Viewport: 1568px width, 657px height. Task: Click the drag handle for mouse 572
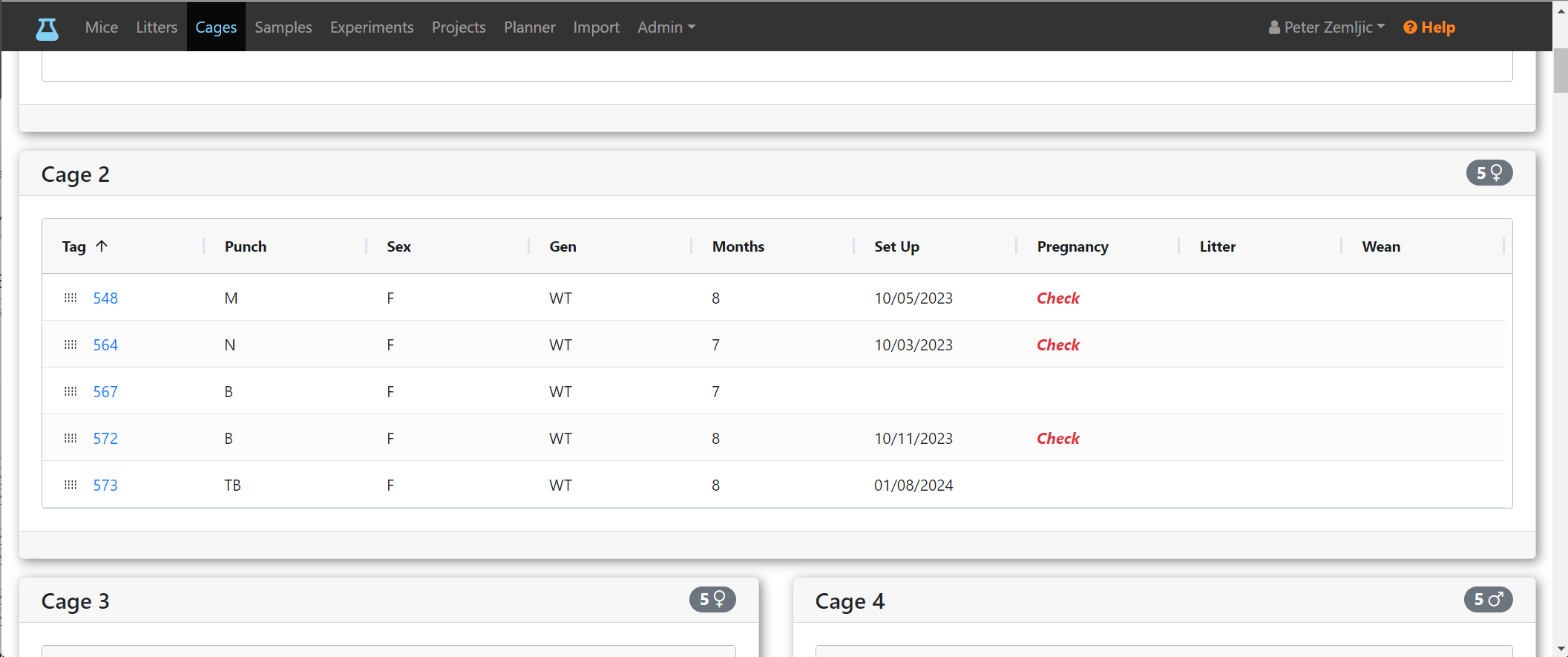click(x=70, y=438)
